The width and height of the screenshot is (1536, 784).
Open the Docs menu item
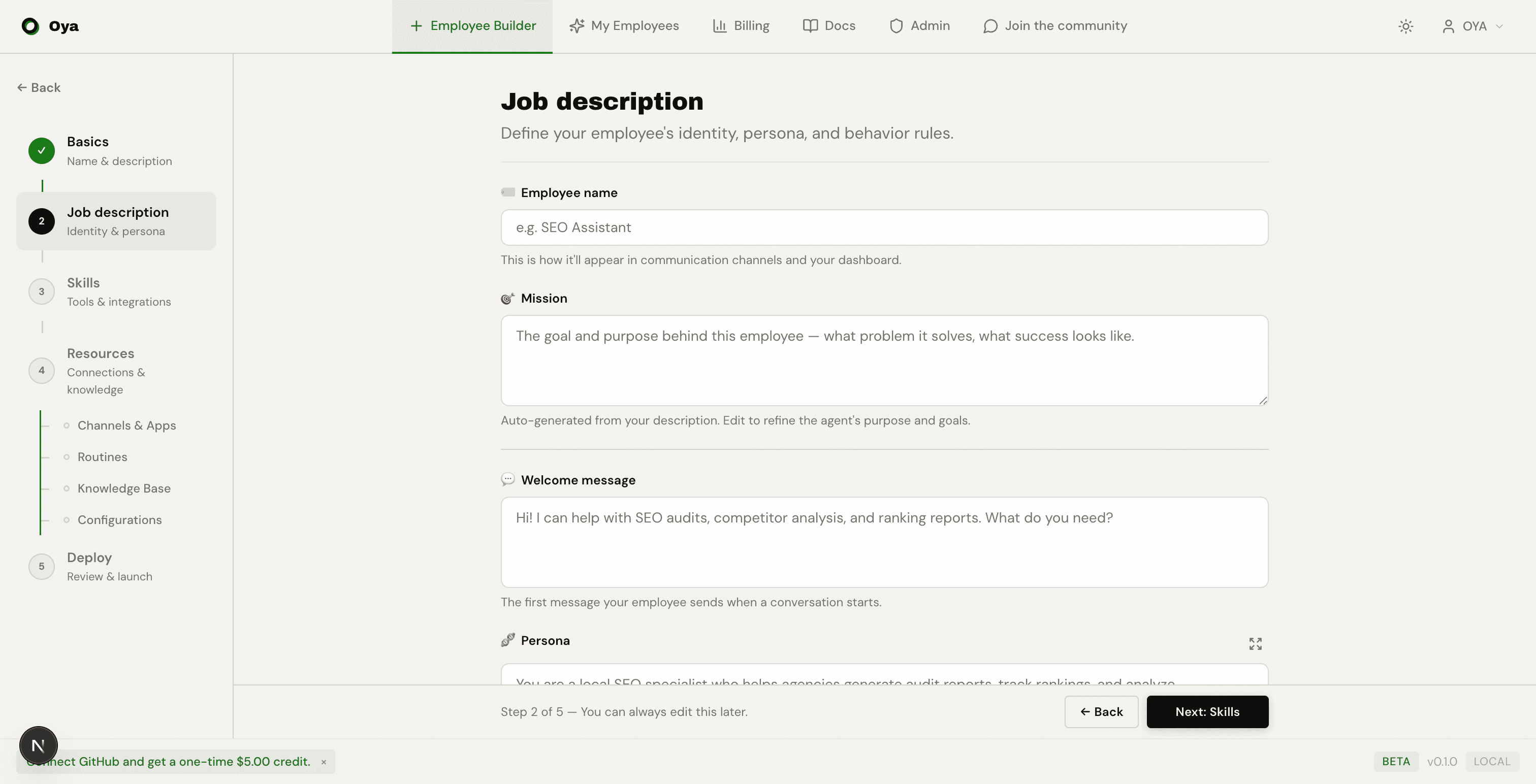coord(829,25)
